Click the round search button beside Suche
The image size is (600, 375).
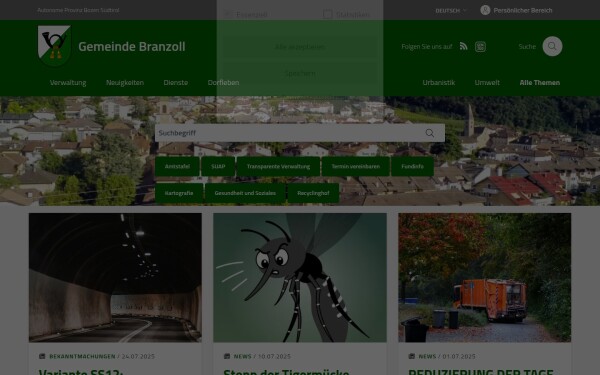coord(552,46)
